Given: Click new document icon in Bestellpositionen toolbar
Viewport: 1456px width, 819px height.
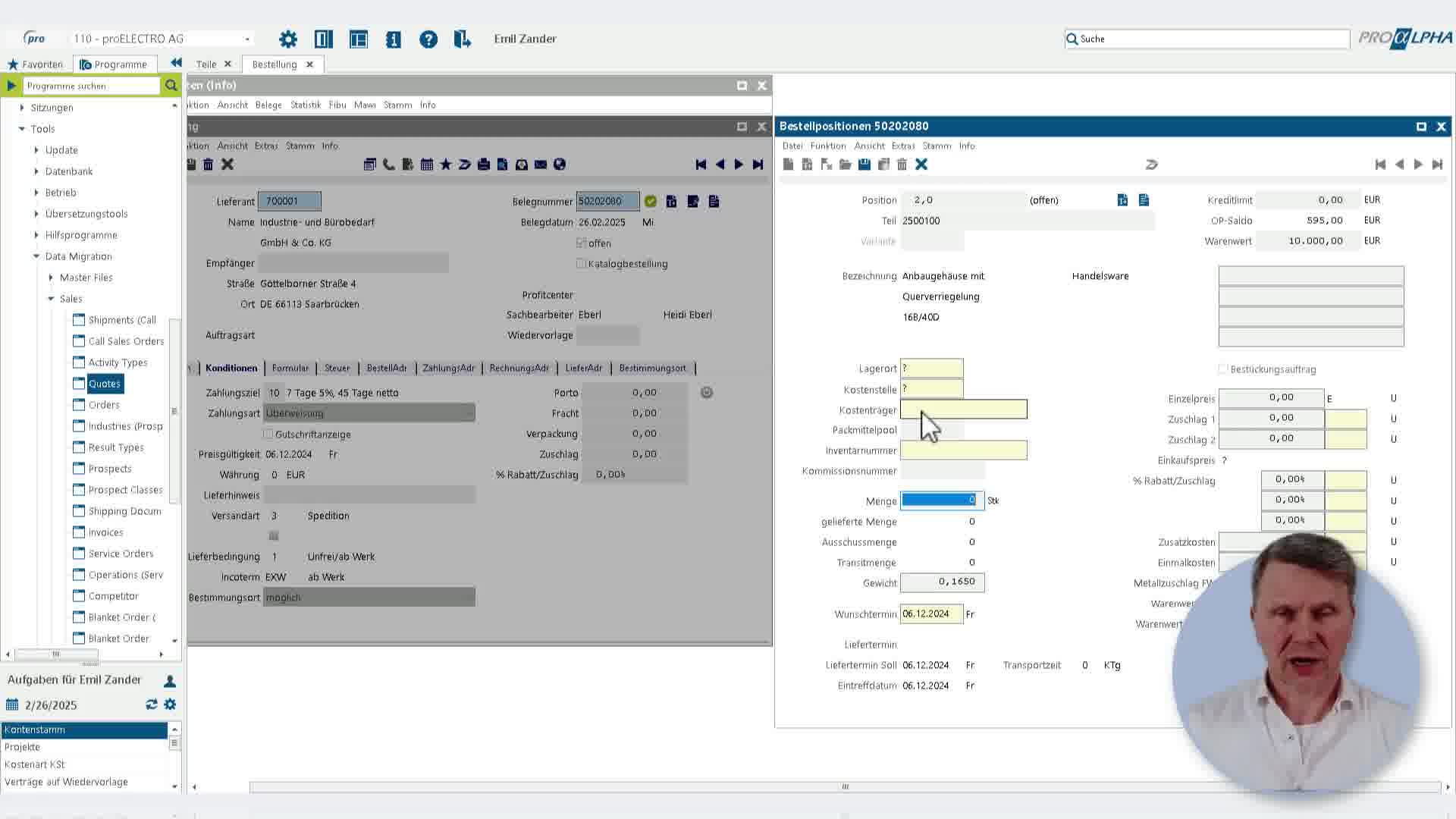Looking at the screenshot, I should tap(789, 165).
